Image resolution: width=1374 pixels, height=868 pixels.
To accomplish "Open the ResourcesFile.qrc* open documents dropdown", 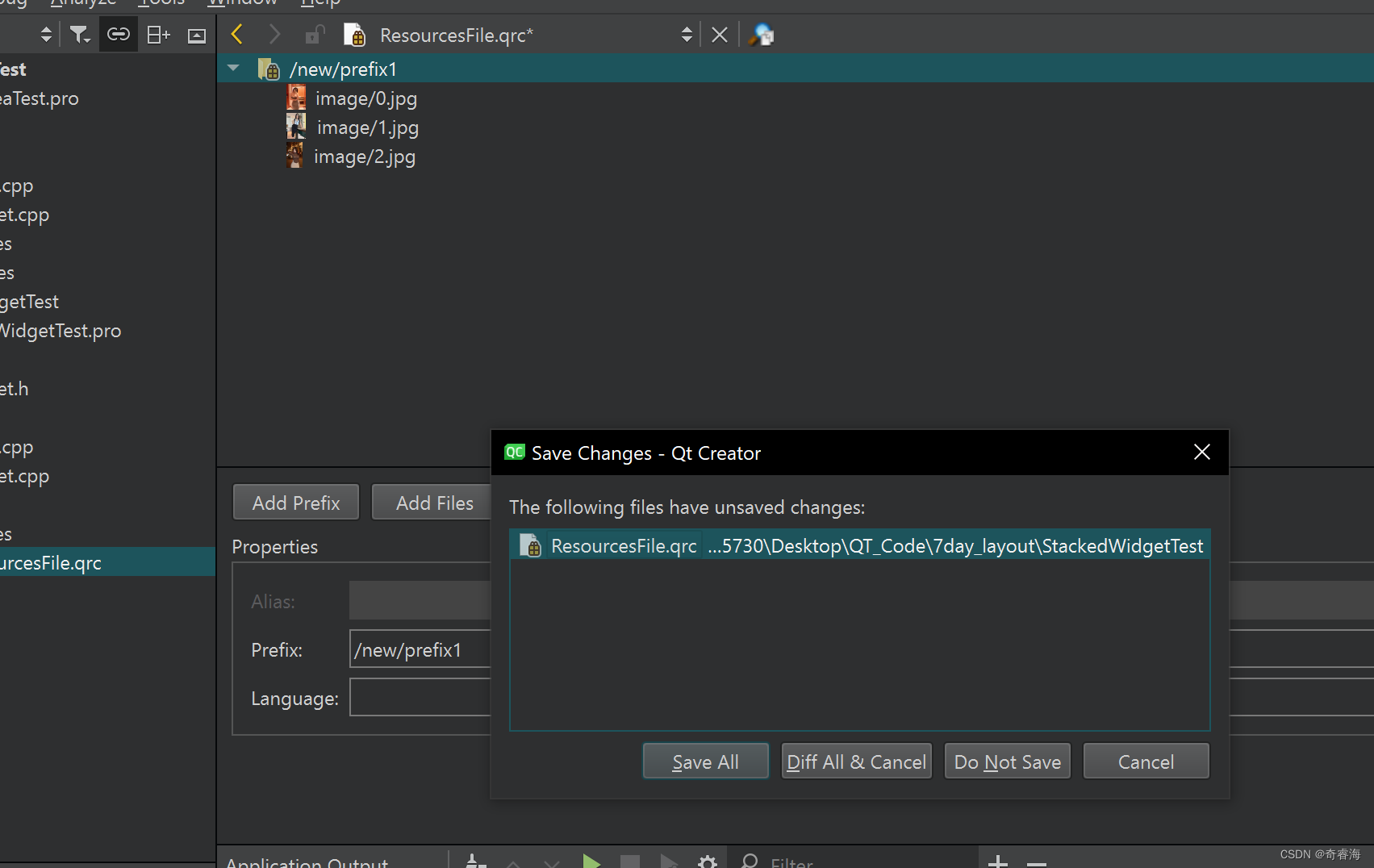I will pos(518,35).
